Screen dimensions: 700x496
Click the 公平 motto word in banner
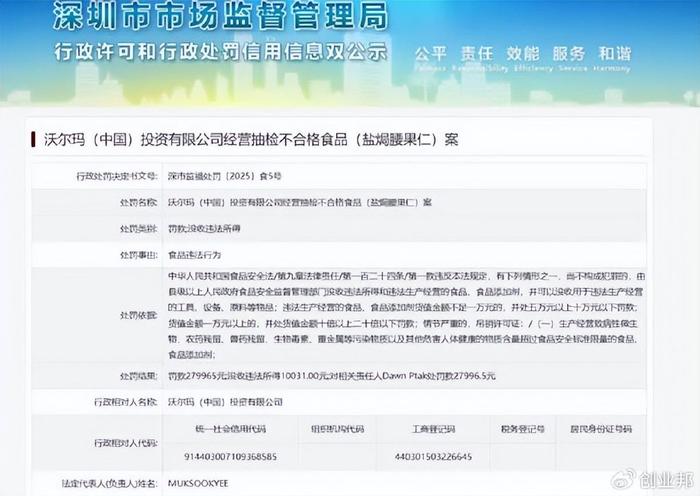pos(430,54)
